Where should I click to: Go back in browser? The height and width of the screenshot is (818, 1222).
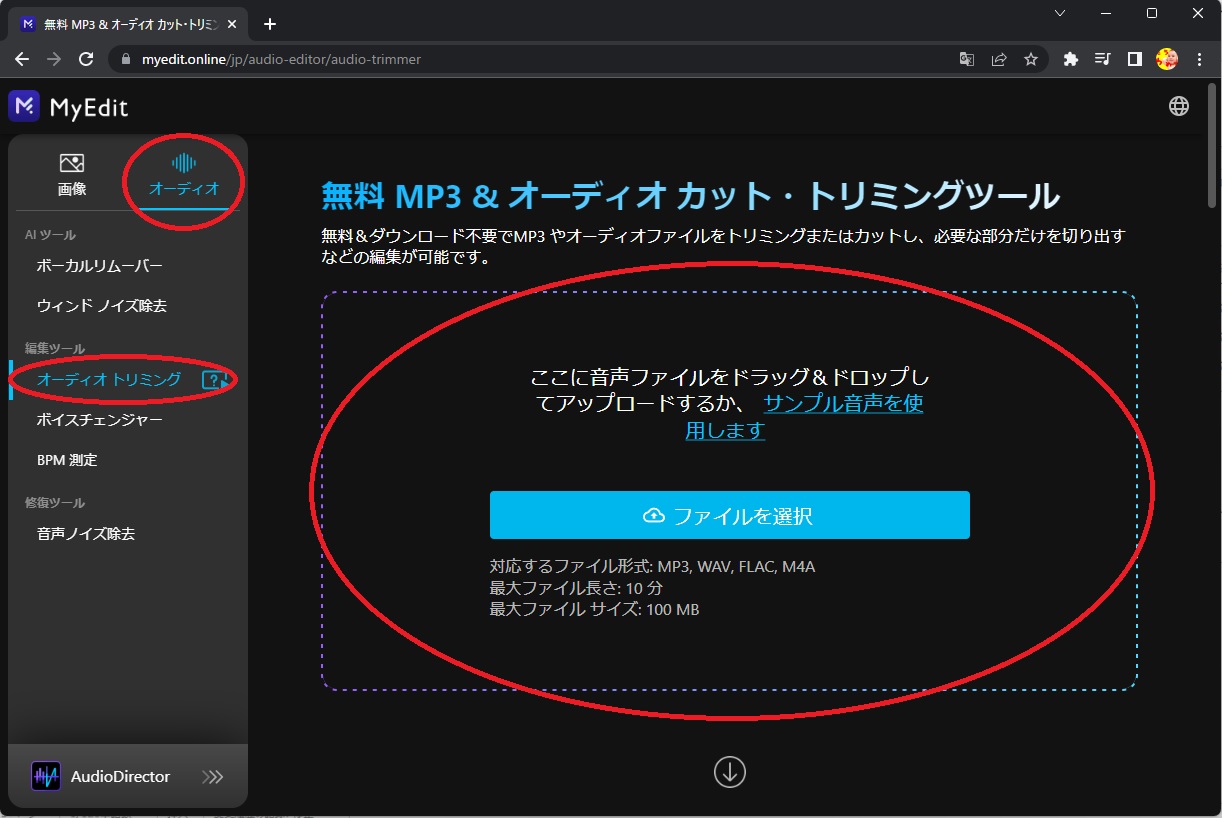pyautogui.click(x=22, y=59)
